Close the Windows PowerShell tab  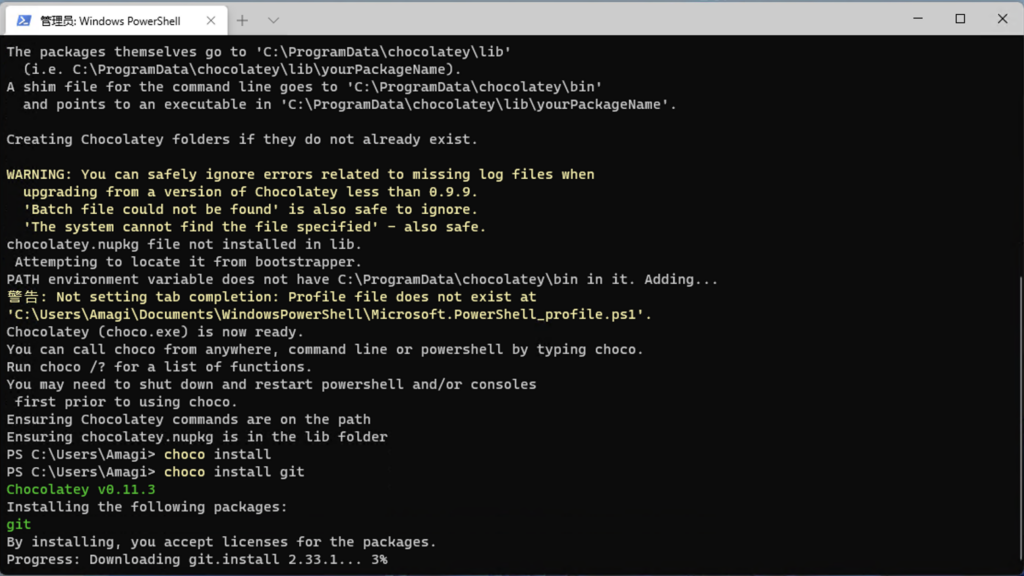[x=210, y=20]
